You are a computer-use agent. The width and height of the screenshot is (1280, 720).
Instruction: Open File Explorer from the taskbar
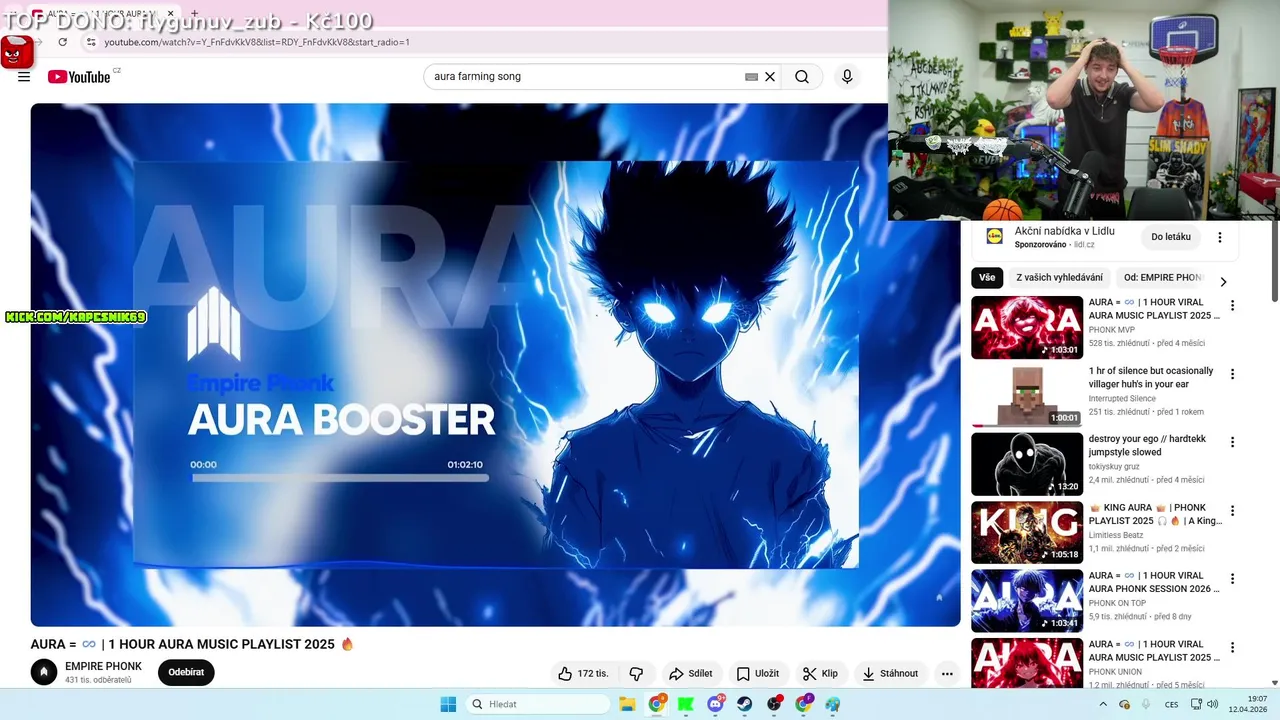click(627, 704)
